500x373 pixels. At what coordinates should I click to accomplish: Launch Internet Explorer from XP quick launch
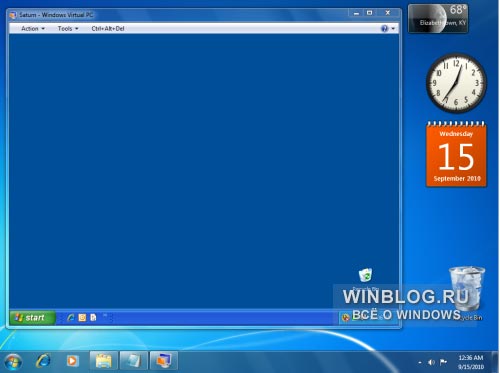(71, 318)
